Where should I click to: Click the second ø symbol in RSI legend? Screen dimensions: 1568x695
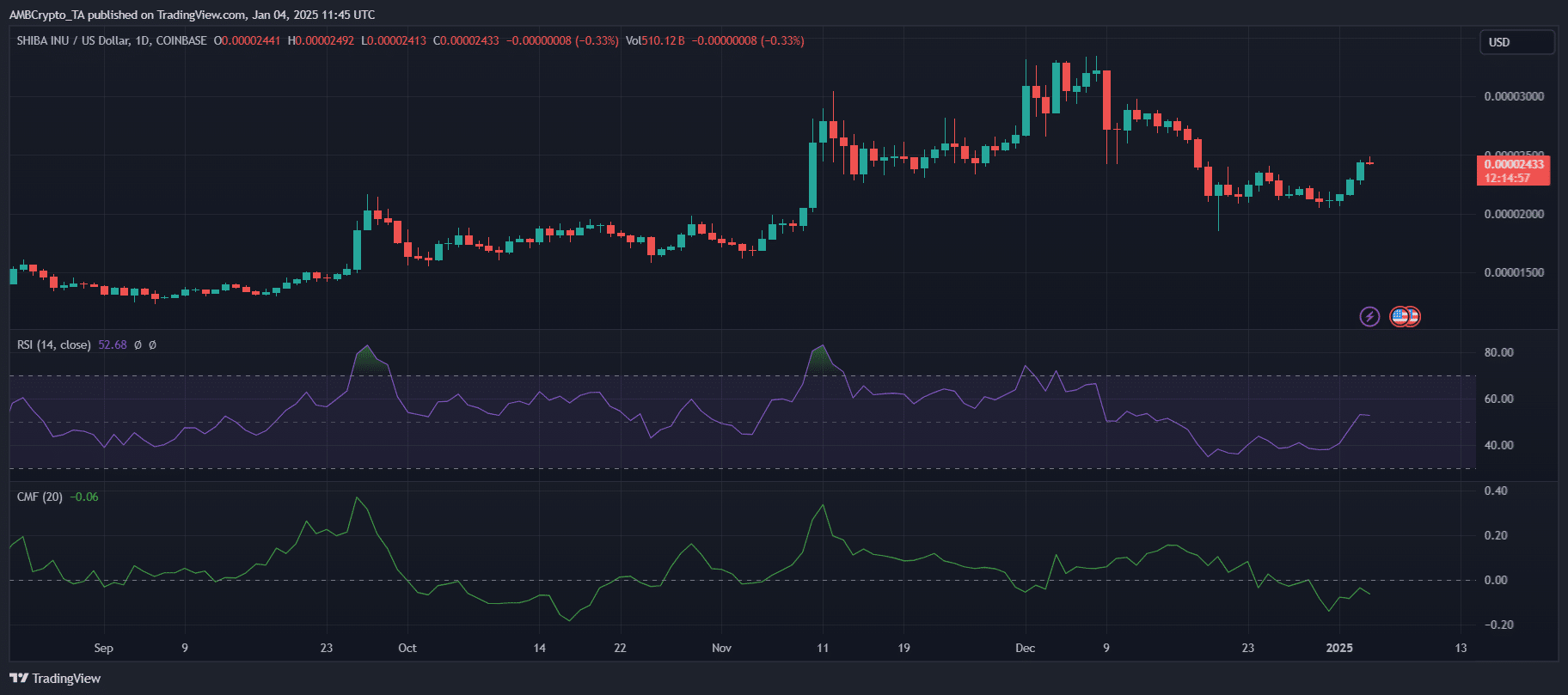click(x=152, y=345)
